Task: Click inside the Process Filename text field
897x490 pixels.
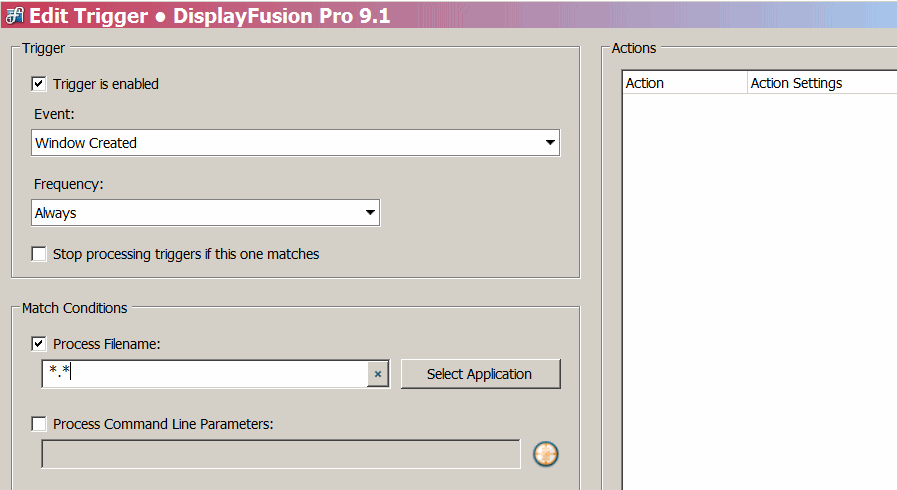Action: (x=205, y=374)
